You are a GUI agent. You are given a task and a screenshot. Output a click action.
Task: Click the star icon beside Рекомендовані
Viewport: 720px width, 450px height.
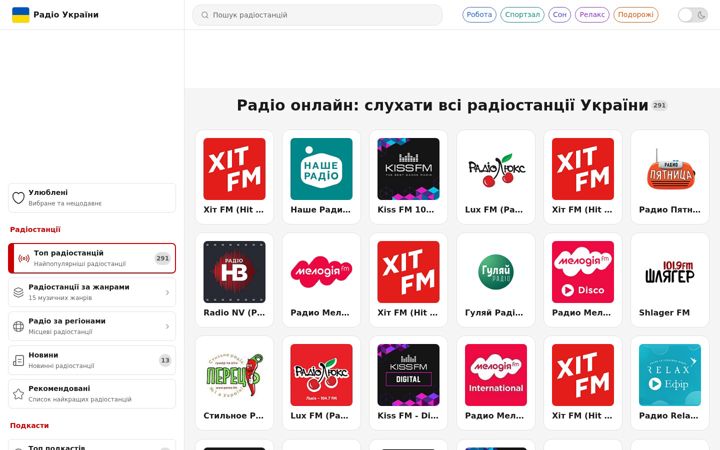click(18, 394)
